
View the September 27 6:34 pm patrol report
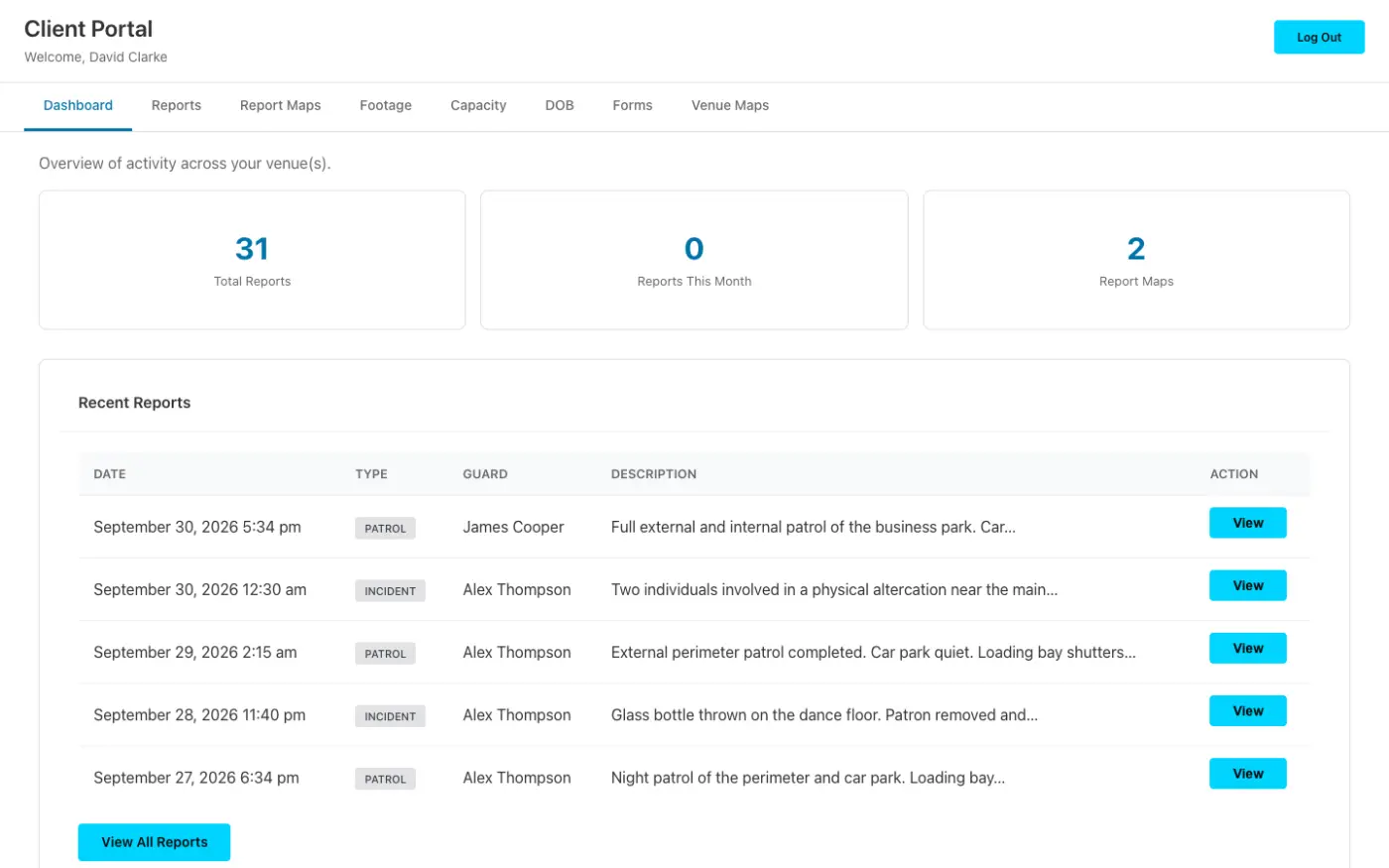point(1247,774)
